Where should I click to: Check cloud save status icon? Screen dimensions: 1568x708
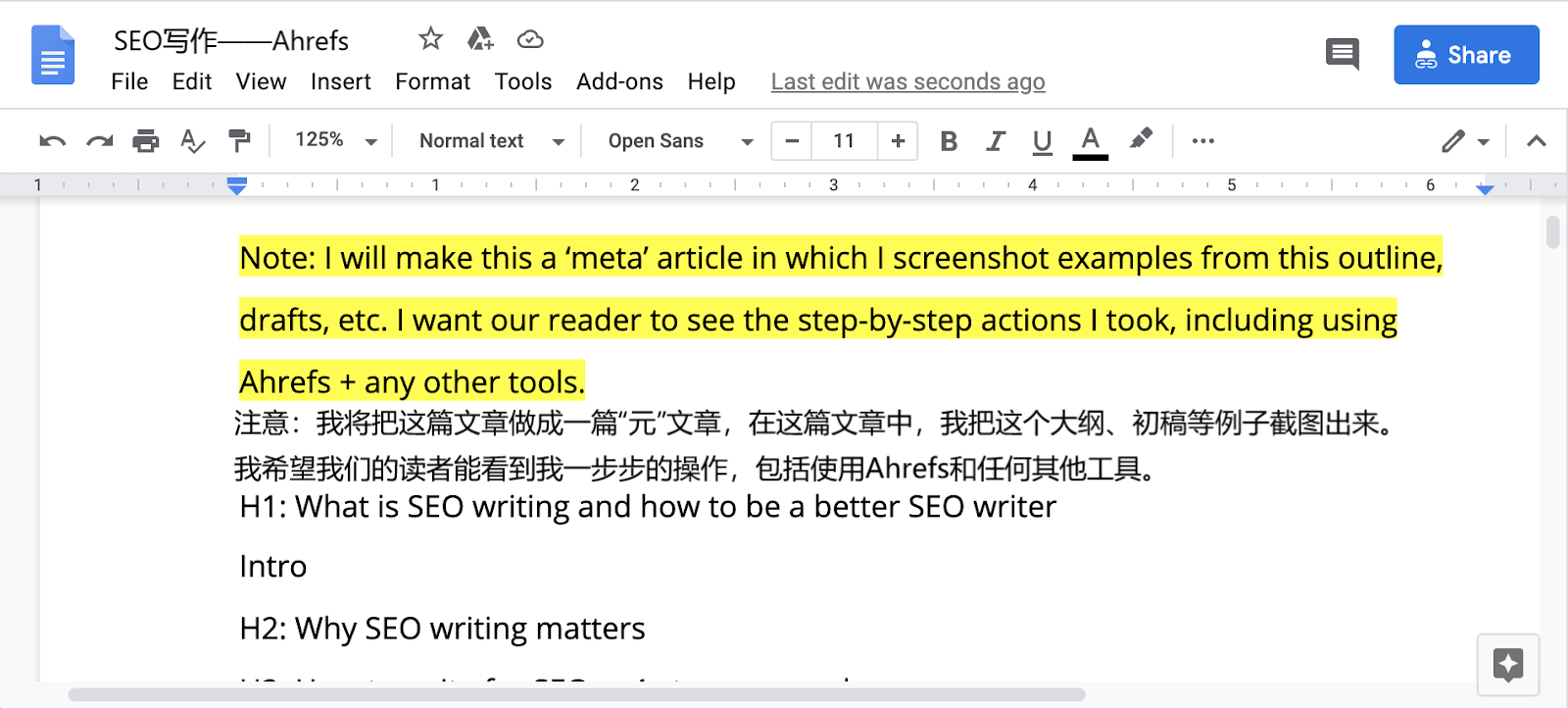(530, 39)
